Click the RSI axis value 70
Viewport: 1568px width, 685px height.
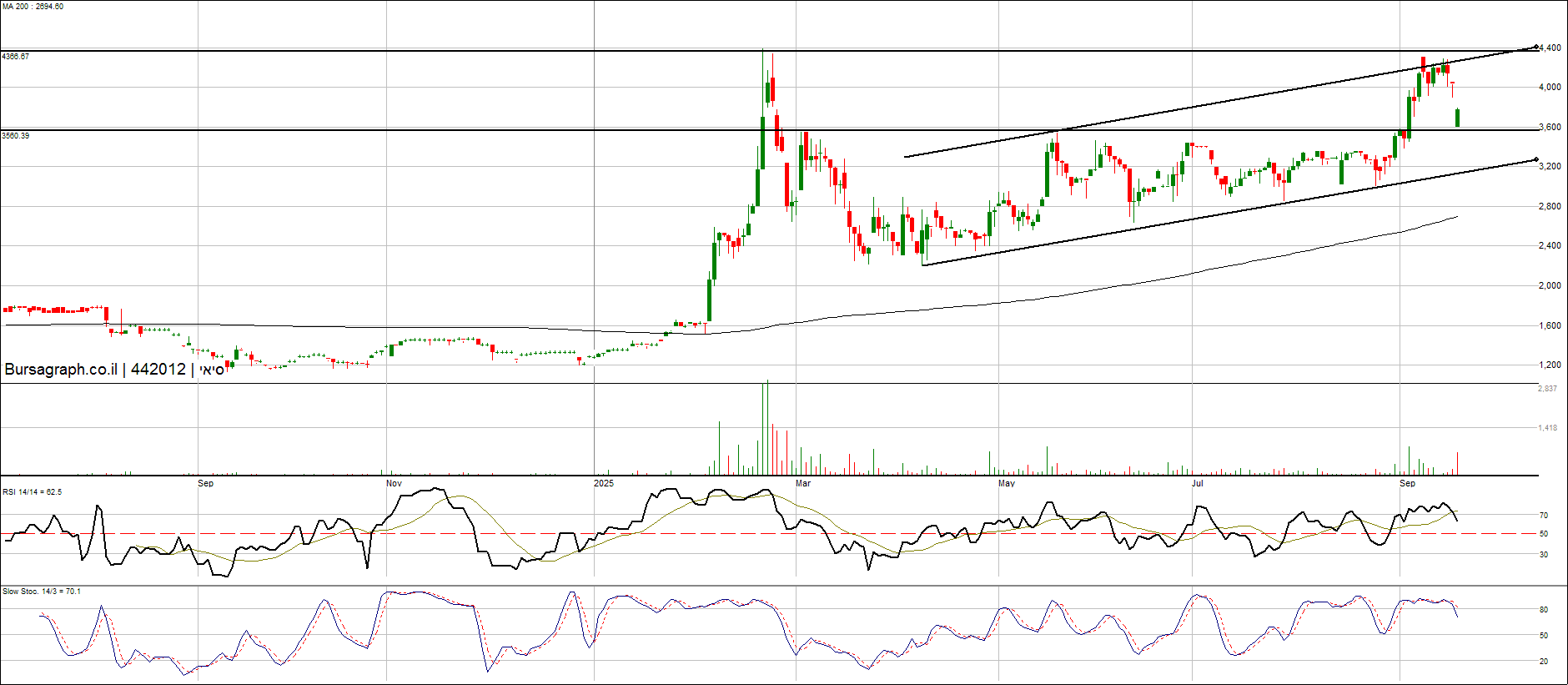[x=1544, y=516]
